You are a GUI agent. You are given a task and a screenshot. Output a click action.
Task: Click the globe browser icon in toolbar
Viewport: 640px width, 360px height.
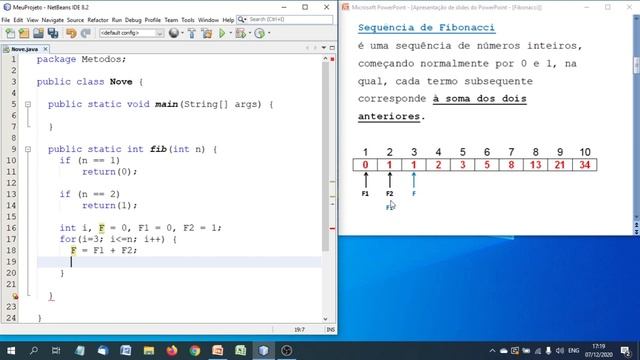pos(174,33)
